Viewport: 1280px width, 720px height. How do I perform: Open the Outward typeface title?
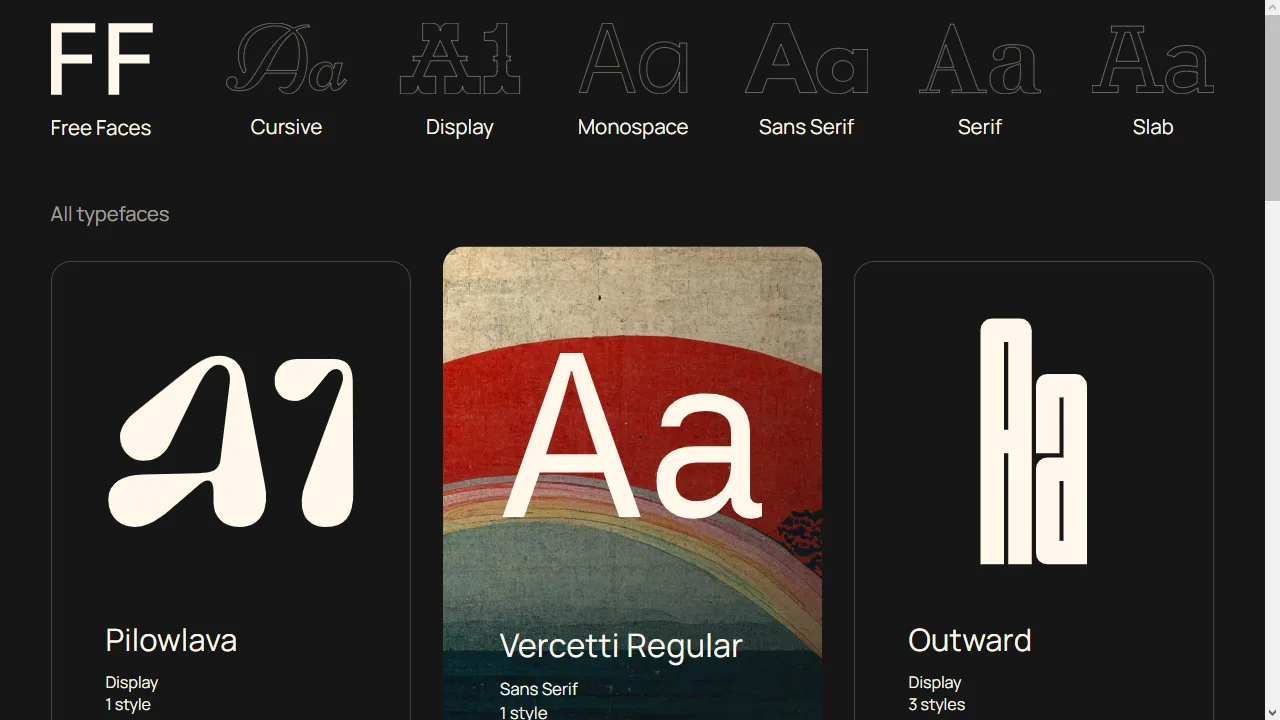[x=969, y=640]
